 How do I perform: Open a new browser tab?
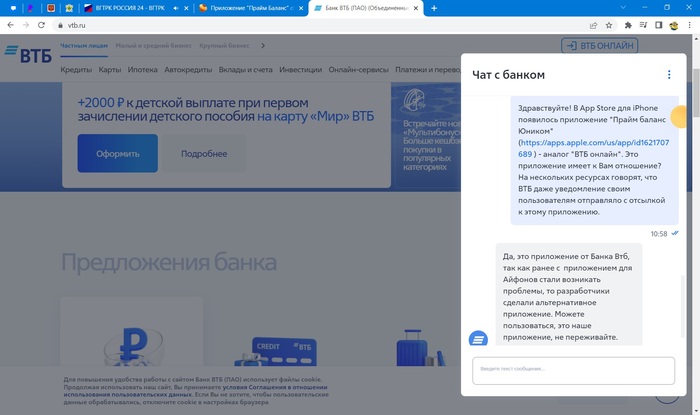[x=434, y=8]
